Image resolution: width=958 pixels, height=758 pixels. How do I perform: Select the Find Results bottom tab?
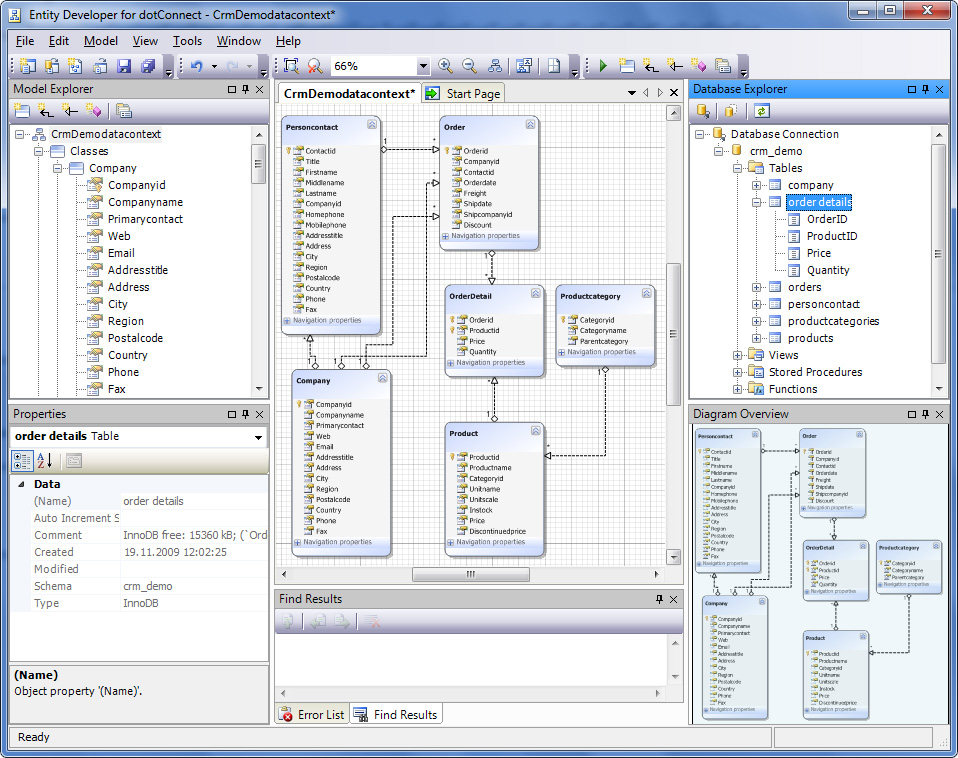pyautogui.click(x=396, y=715)
